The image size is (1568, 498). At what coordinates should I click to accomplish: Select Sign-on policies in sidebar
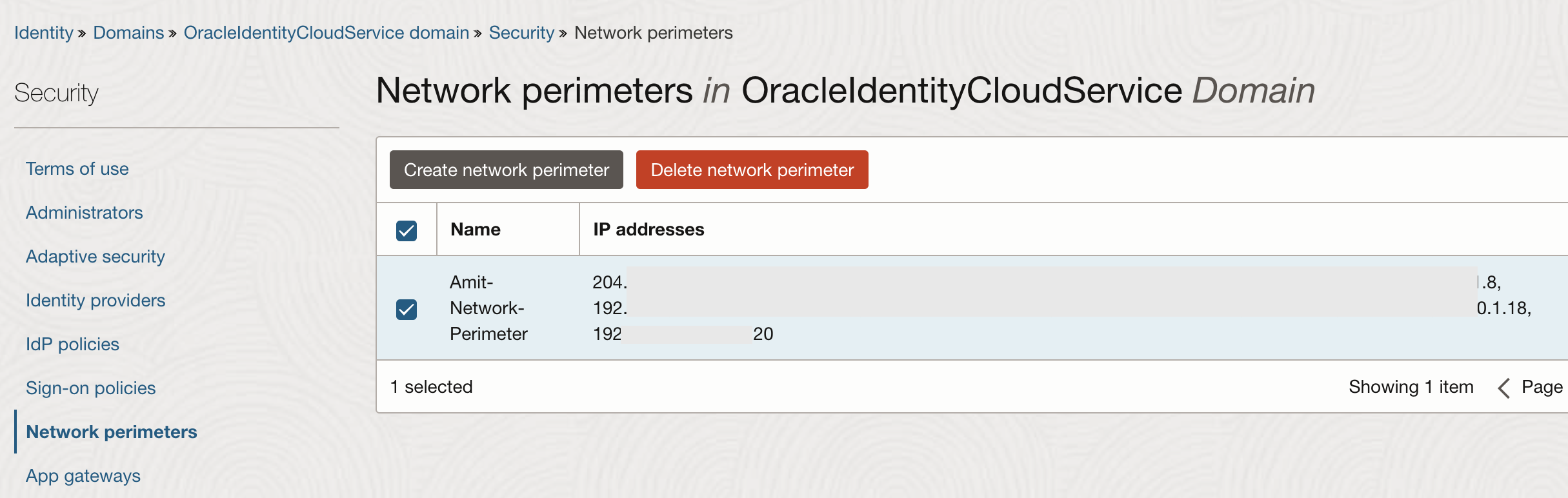(x=91, y=388)
